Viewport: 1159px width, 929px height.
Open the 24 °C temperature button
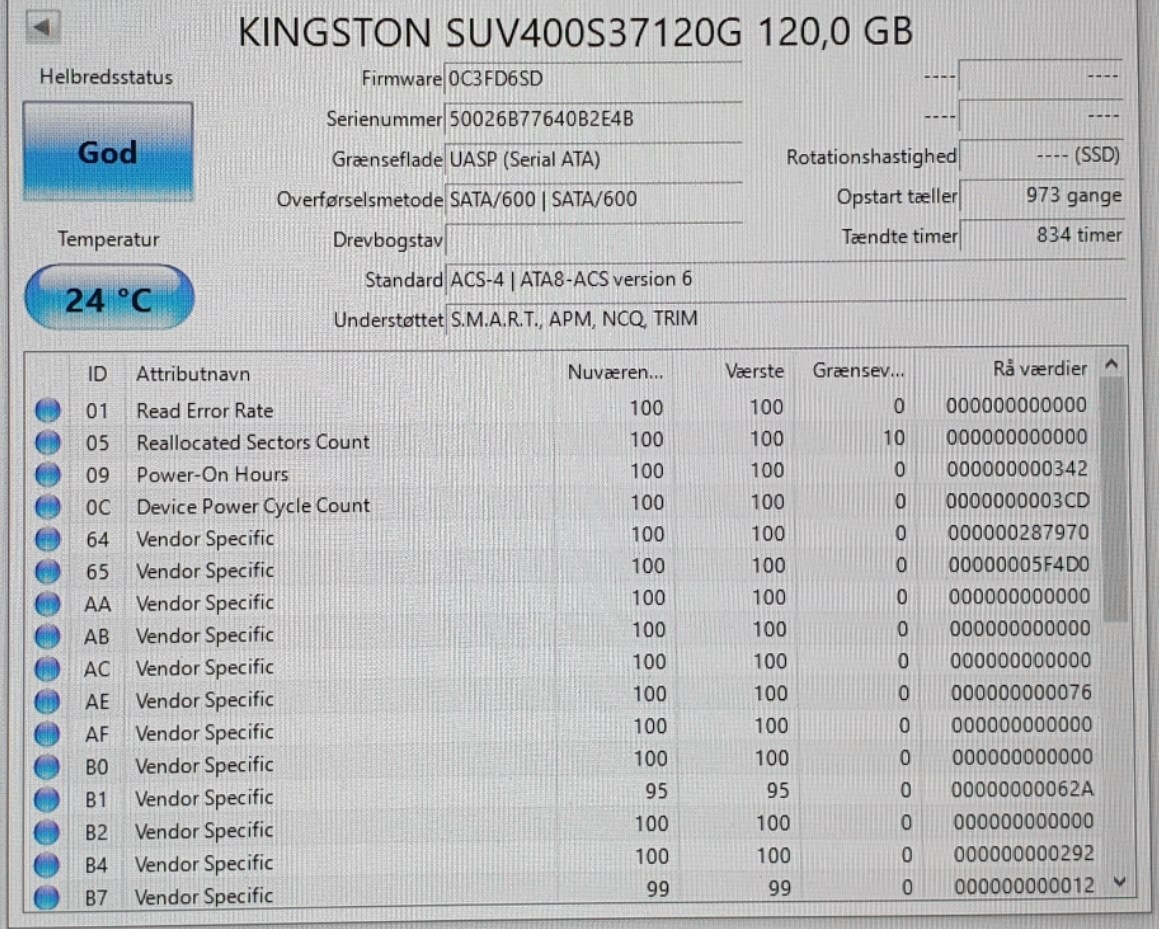pyautogui.click(x=109, y=297)
